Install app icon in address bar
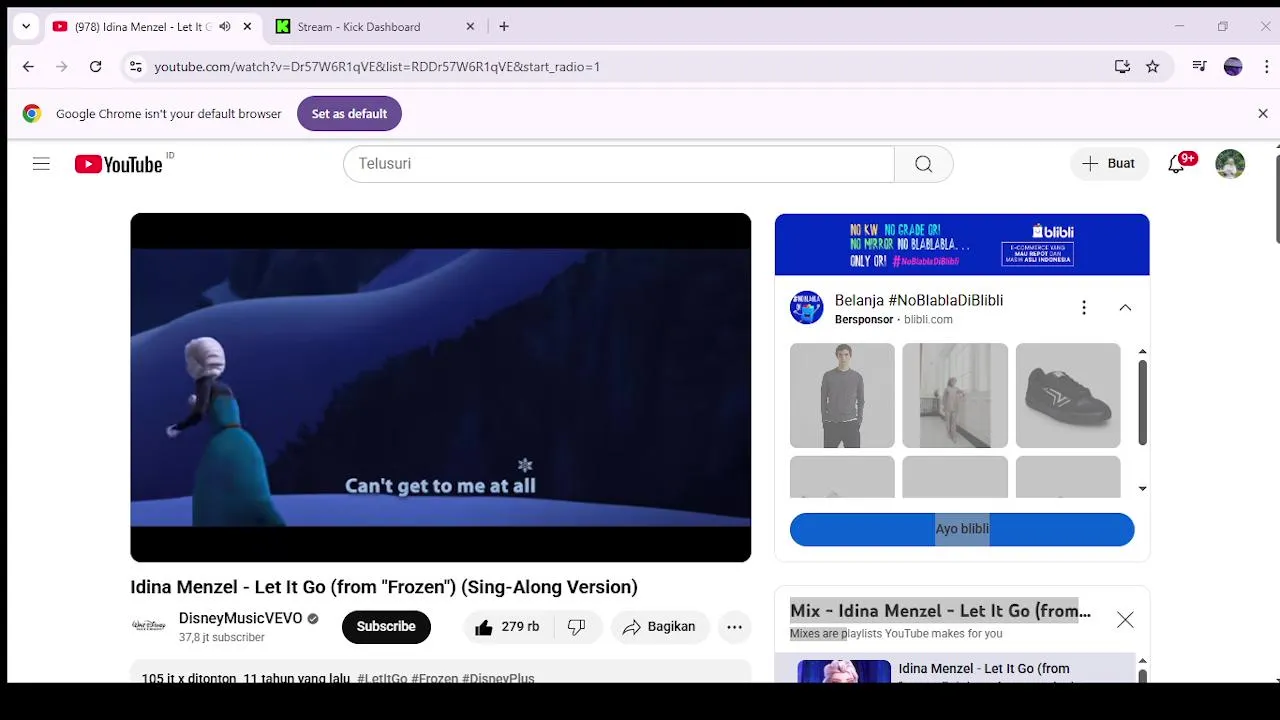The width and height of the screenshot is (1280, 720). [x=1122, y=67]
